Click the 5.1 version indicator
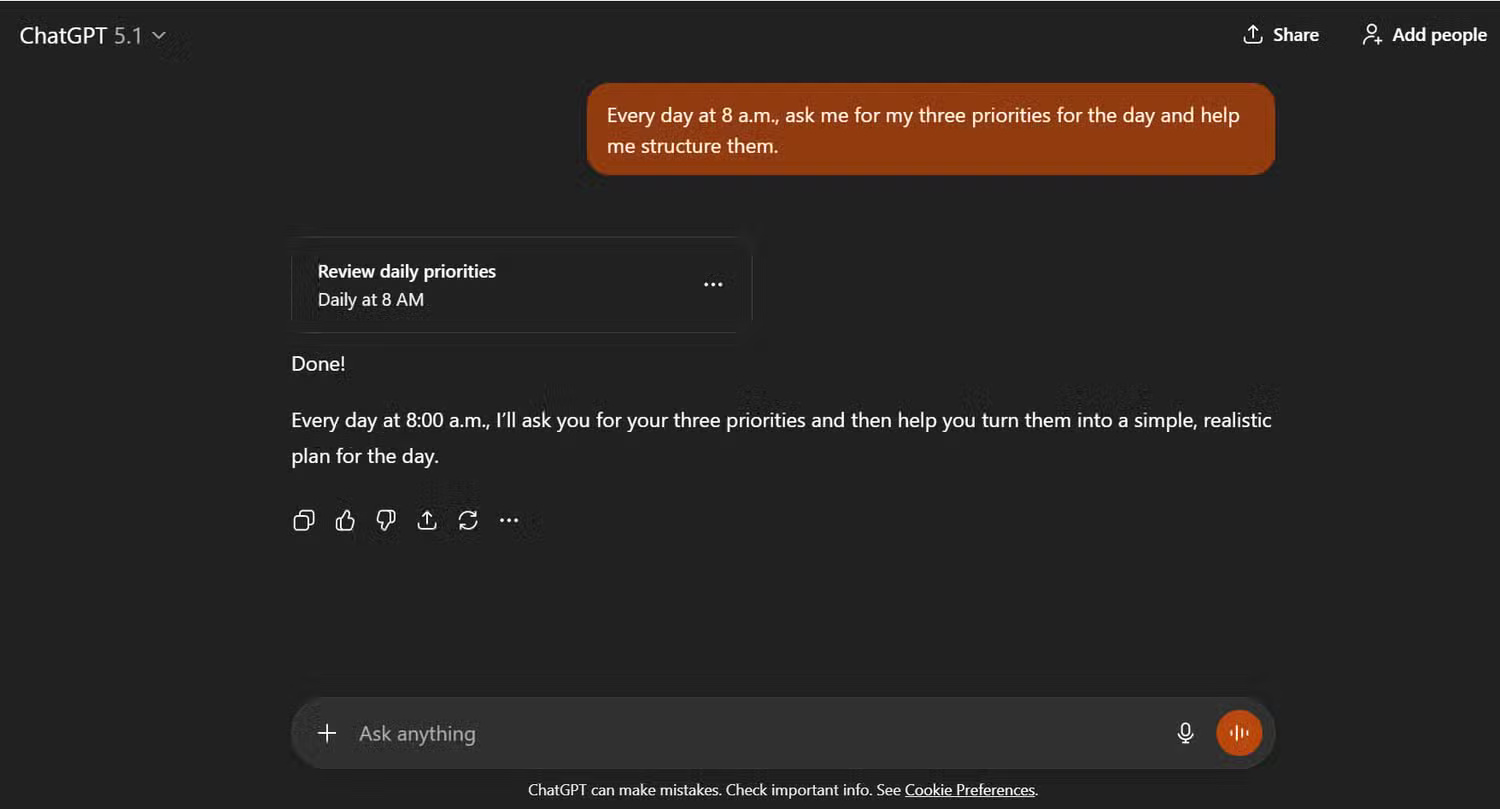1500x809 pixels. (130, 34)
